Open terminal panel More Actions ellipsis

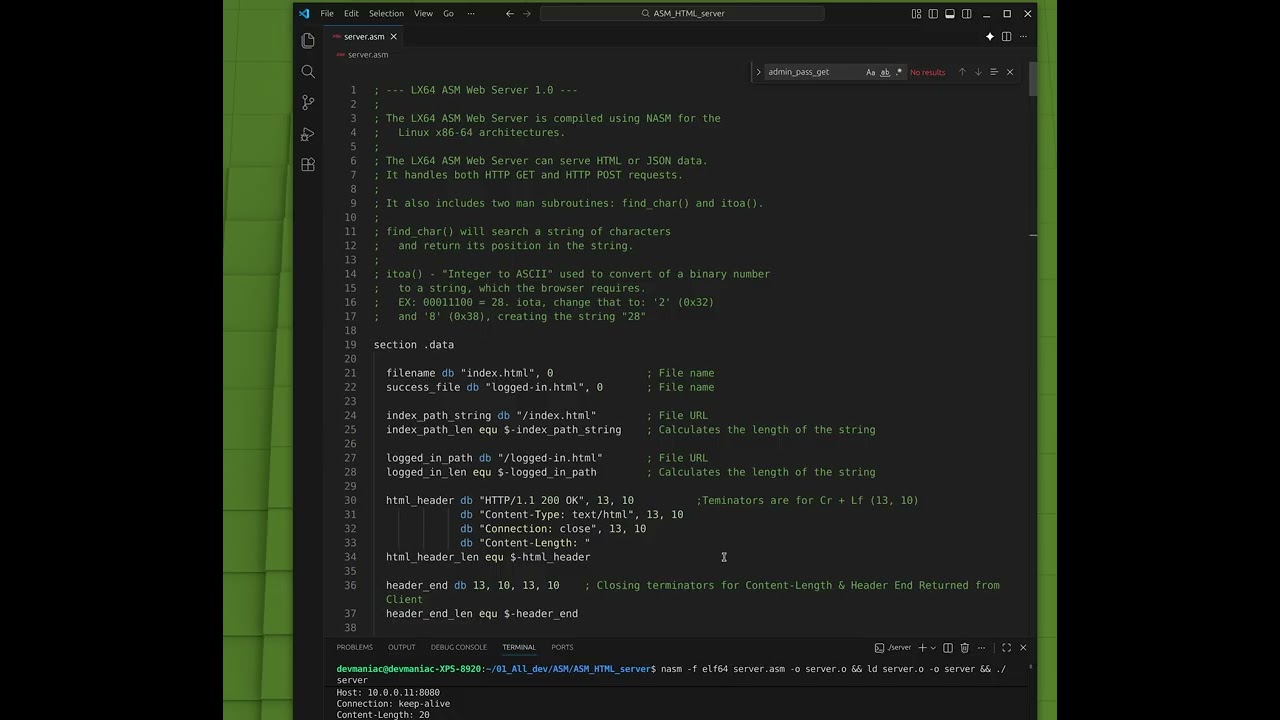click(x=982, y=648)
